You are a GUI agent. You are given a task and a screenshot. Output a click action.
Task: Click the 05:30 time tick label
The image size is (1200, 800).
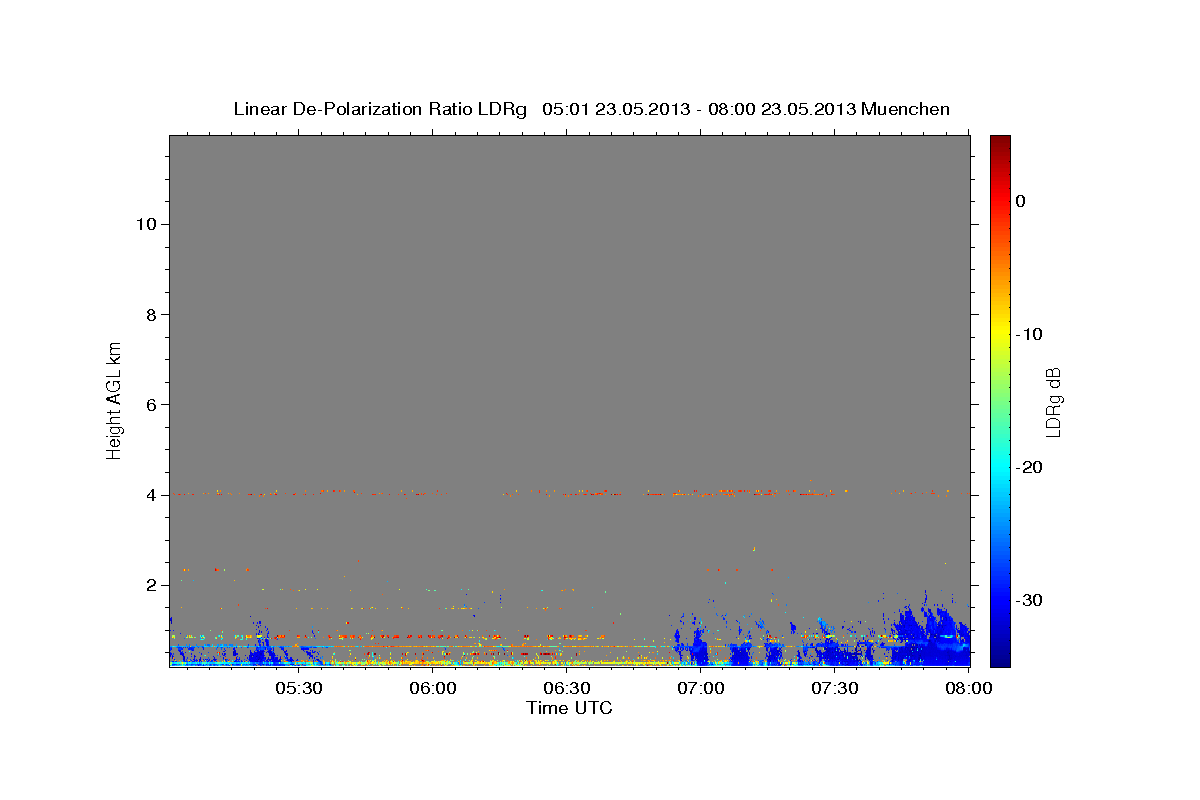[299, 689]
